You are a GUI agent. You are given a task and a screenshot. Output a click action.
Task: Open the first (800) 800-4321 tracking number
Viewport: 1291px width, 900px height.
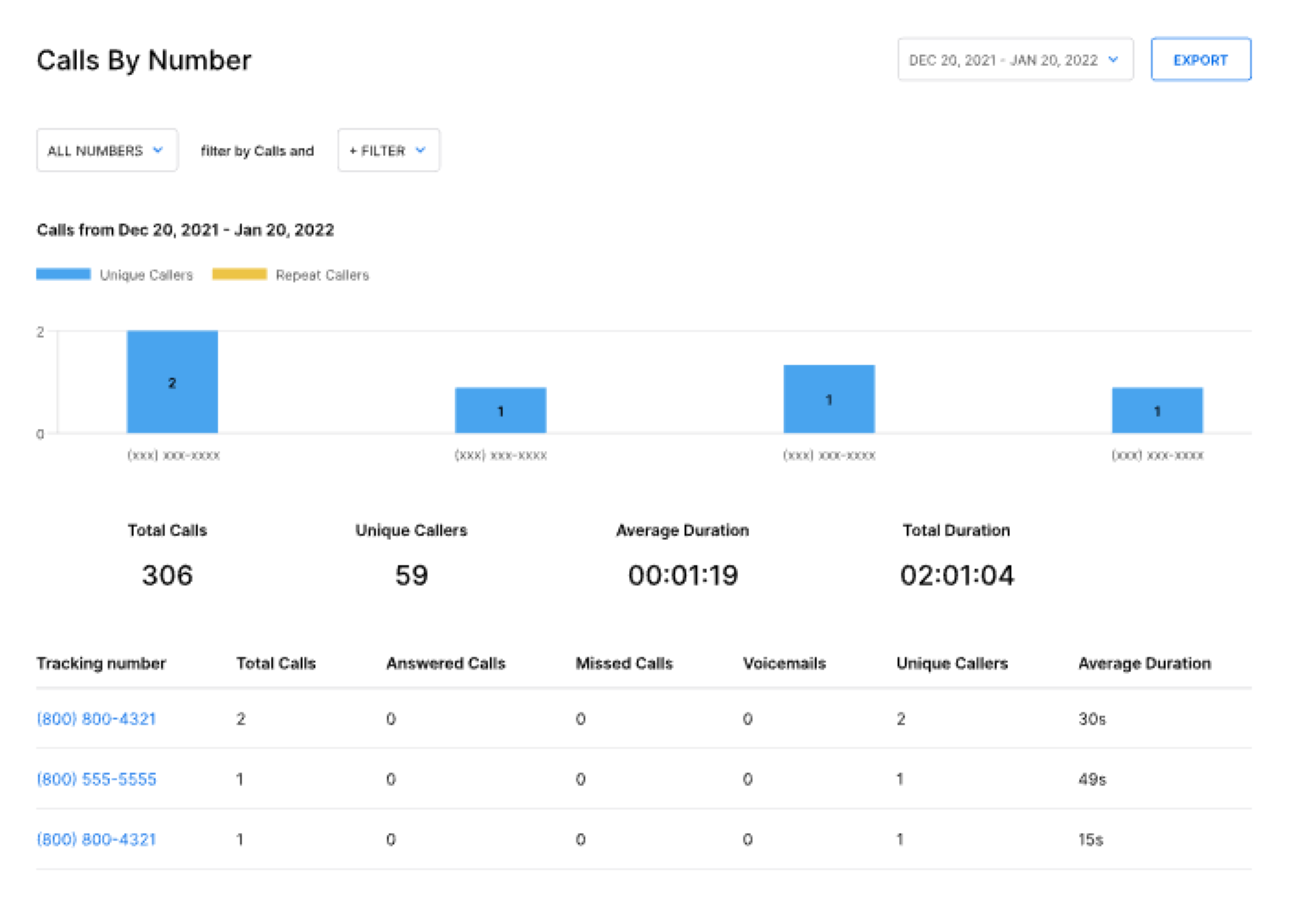point(95,718)
